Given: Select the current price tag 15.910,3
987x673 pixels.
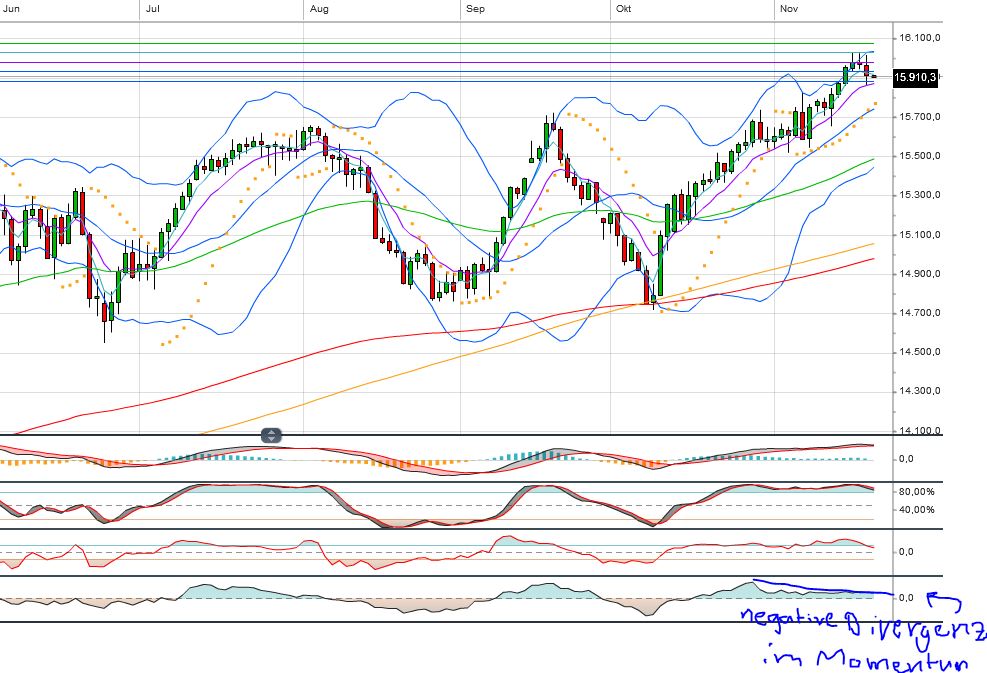Looking at the screenshot, I should (x=916, y=77).
